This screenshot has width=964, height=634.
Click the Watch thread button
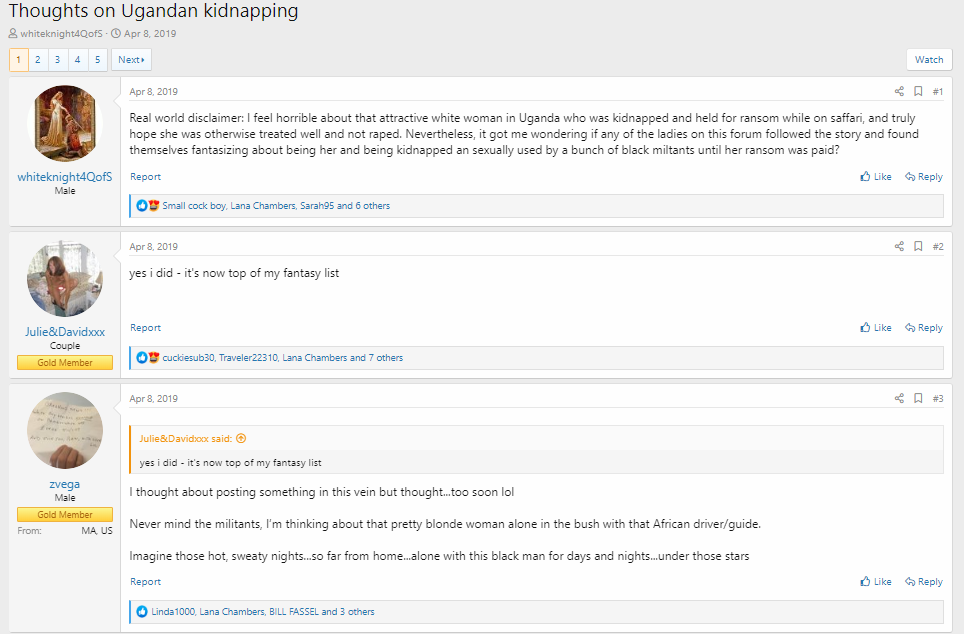pyautogui.click(x=928, y=60)
